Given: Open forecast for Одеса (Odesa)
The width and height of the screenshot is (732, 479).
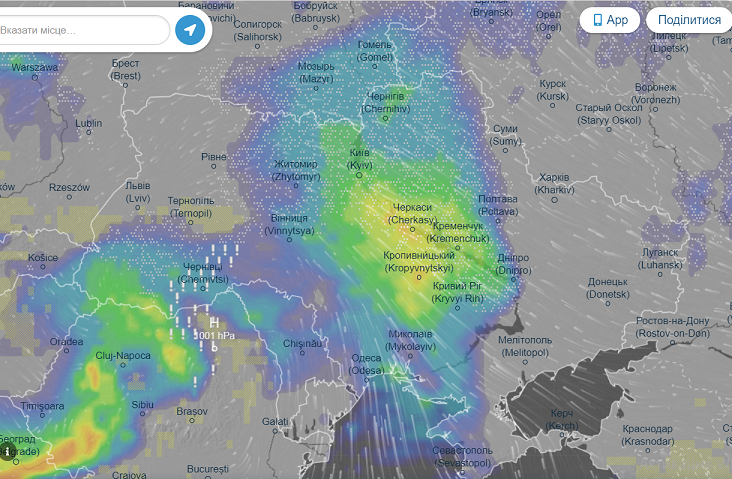Looking at the screenshot, I should [366, 364].
